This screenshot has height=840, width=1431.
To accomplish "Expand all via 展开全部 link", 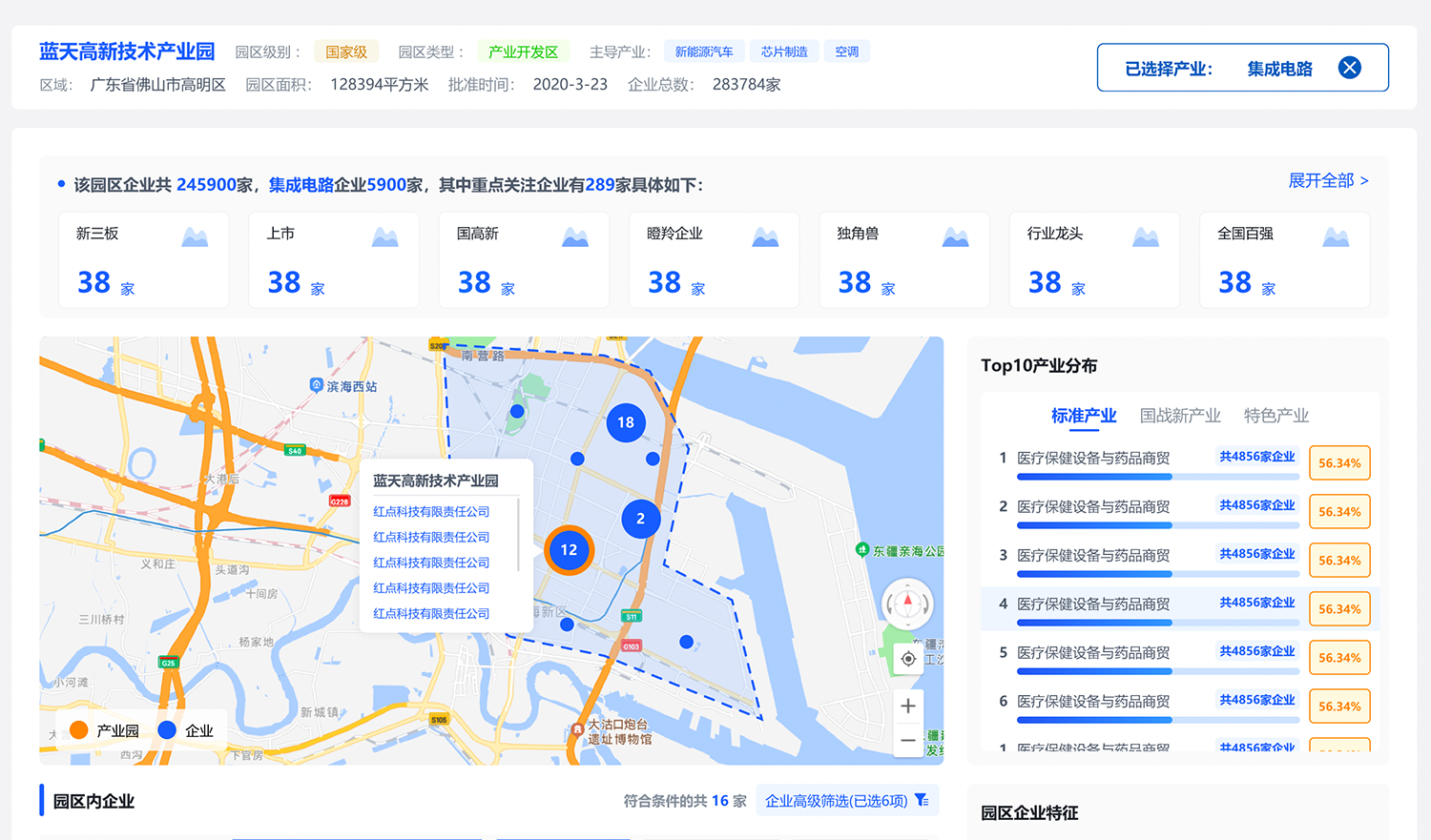I will click(1328, 181).
